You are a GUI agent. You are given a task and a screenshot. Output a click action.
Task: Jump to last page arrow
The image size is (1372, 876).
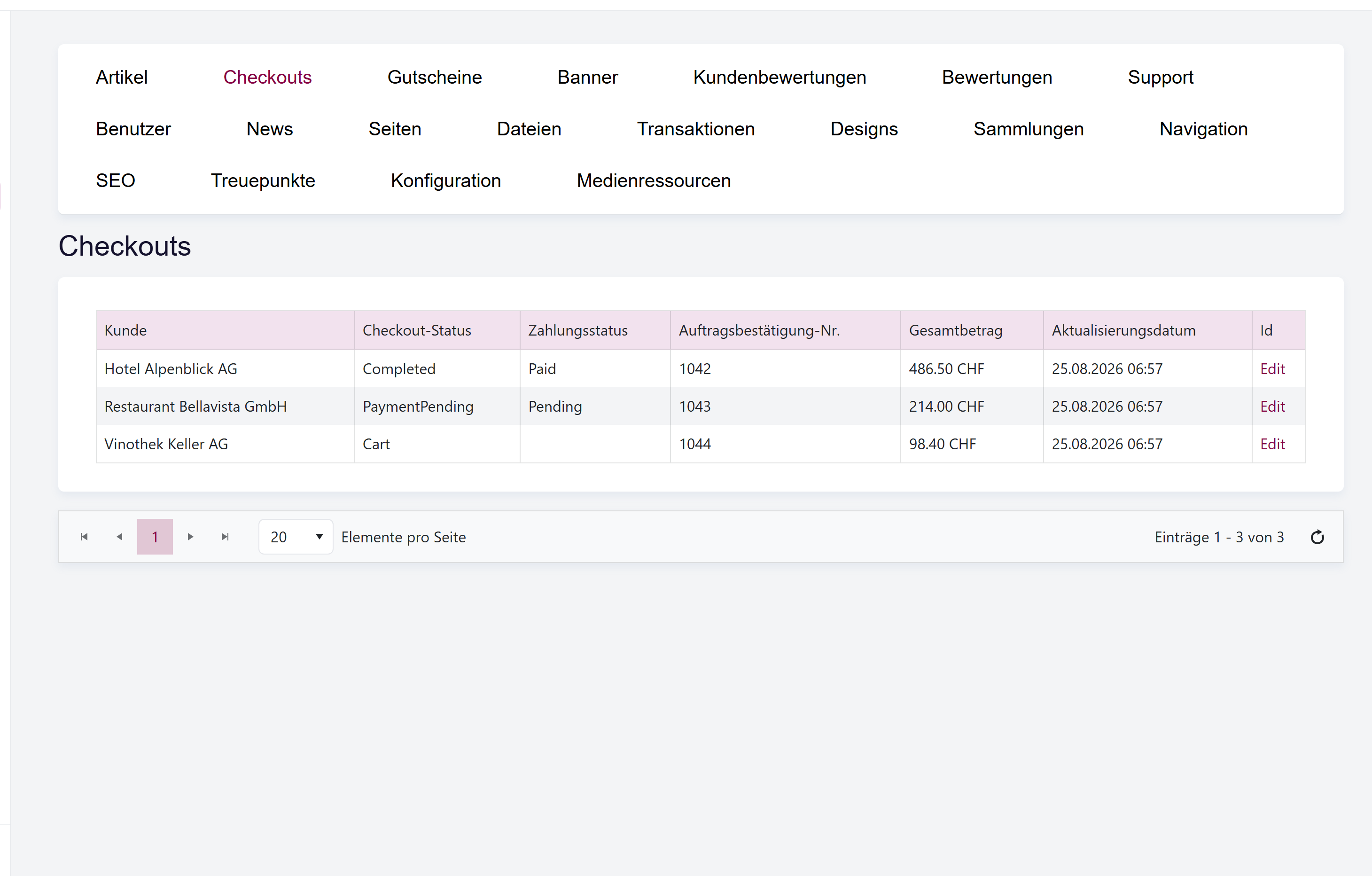pyautogui.click(x=226, y=537)
